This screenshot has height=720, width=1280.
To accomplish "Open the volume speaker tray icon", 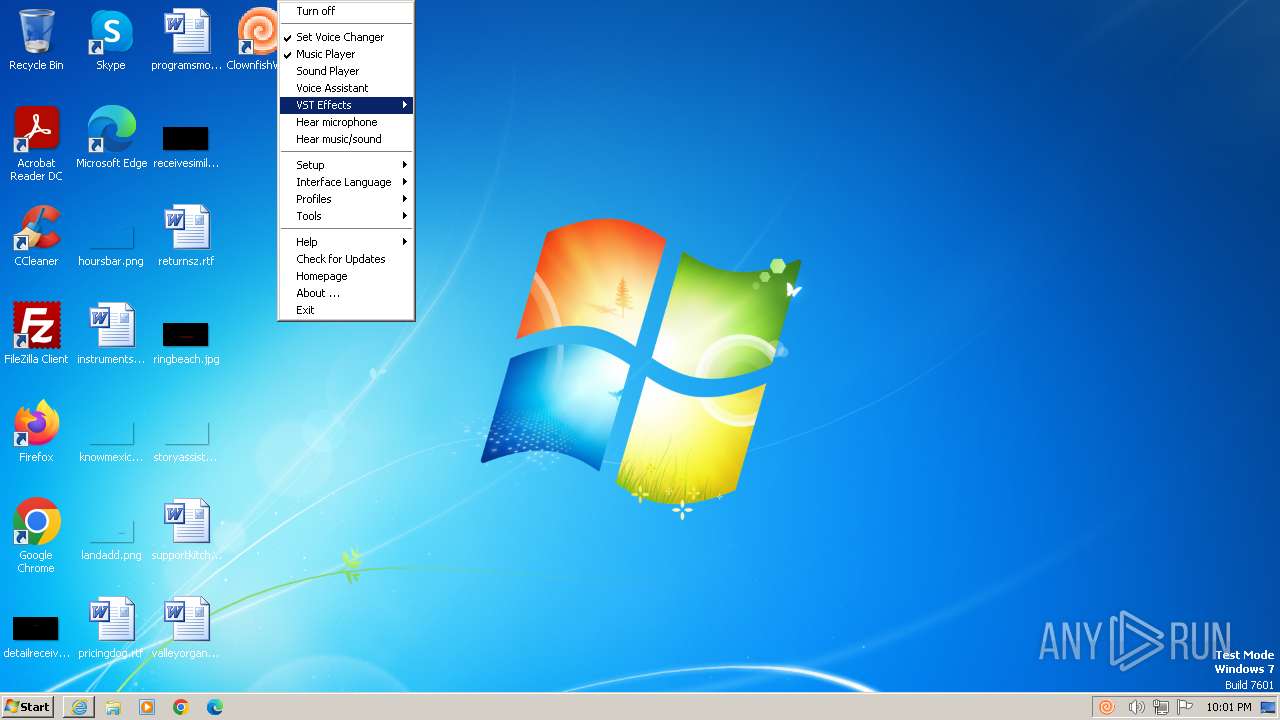I will pos(1136,707).
